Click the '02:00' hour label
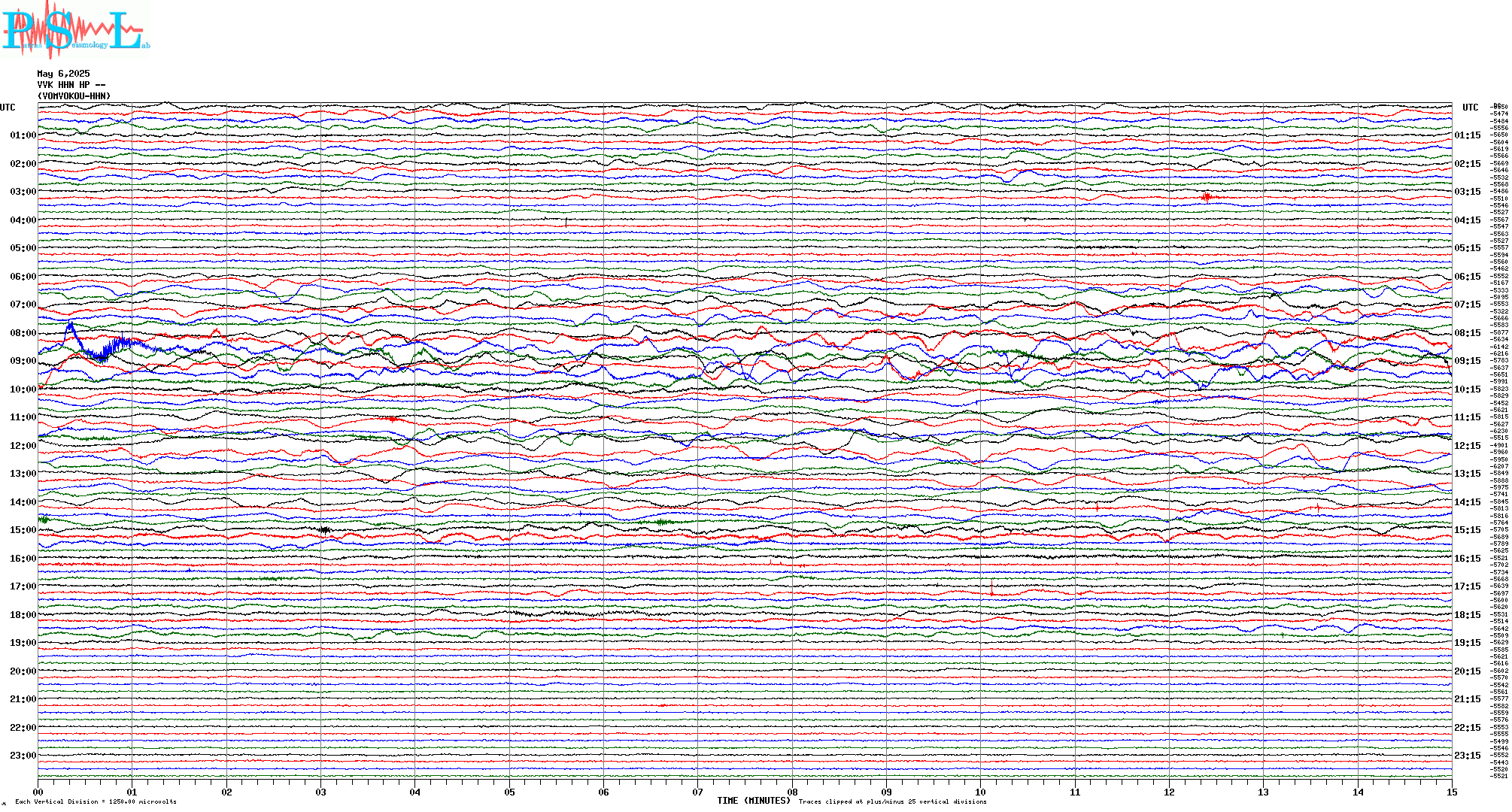 23,164
